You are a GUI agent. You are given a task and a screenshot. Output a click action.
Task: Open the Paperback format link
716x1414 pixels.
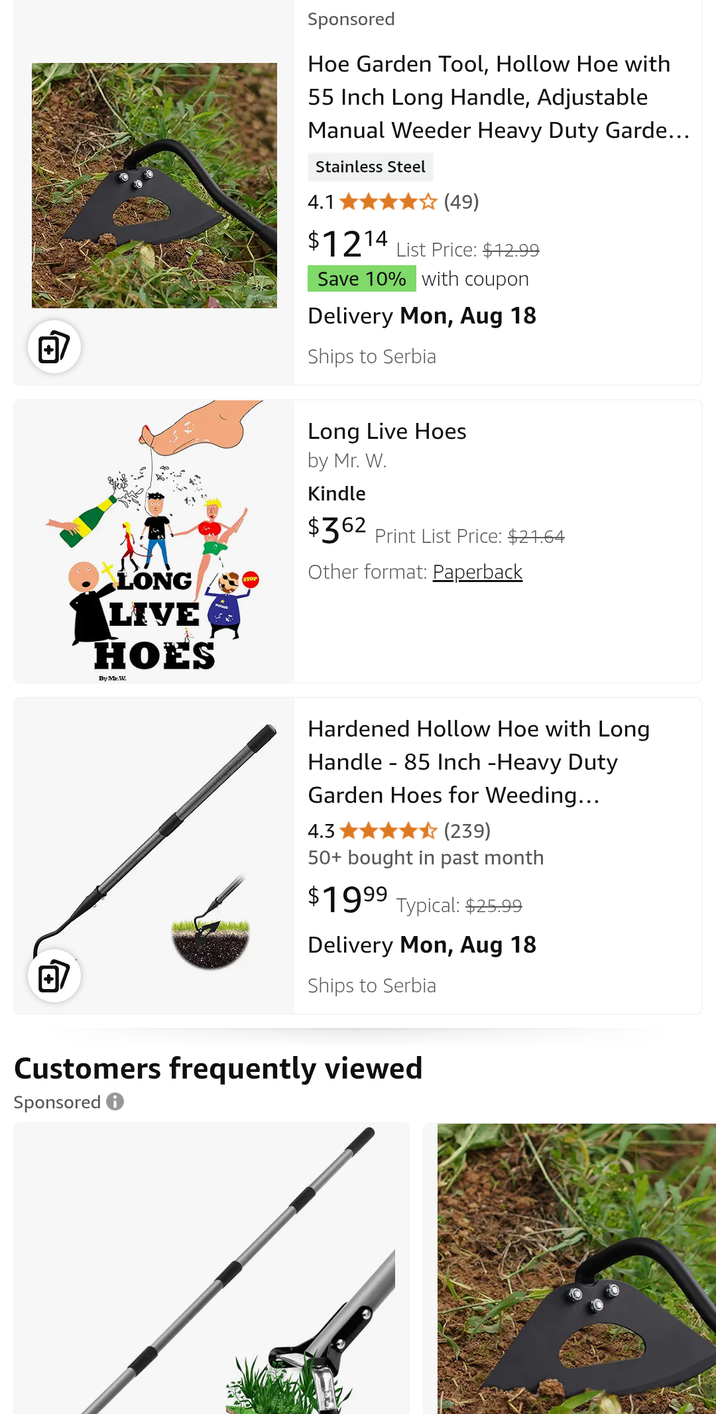477,571
